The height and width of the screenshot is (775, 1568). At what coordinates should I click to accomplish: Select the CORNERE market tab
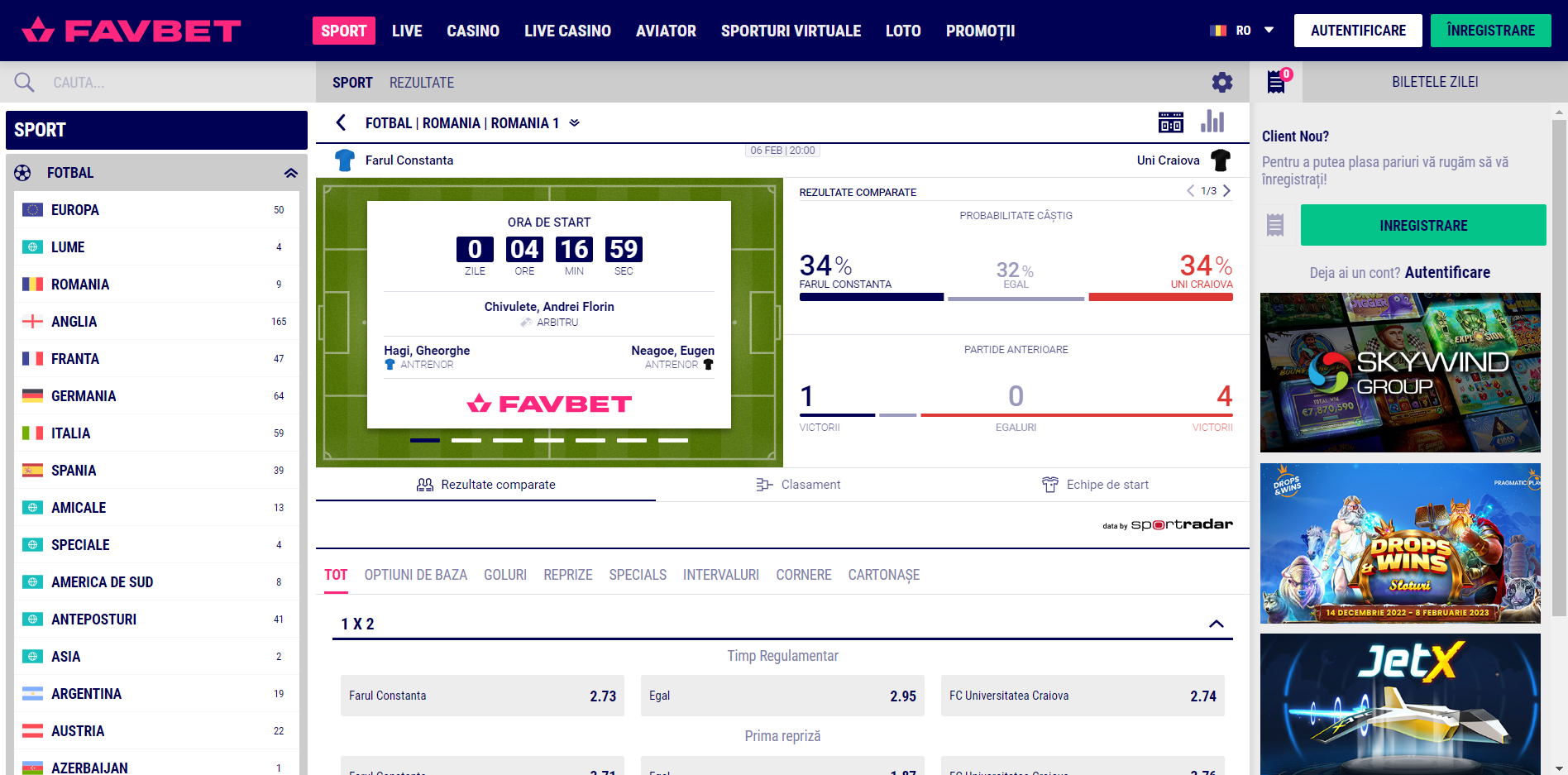[804, 575]
